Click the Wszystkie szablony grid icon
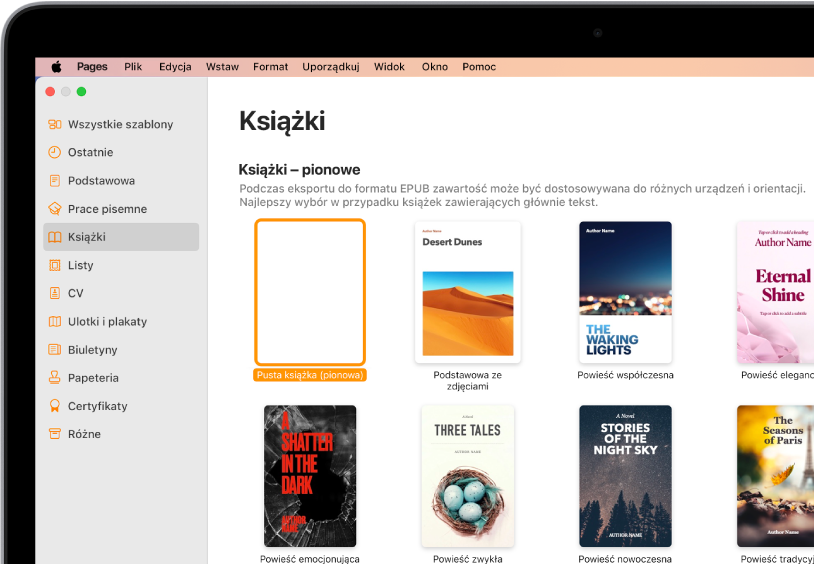Image resolution: width=814 pixels, height=564 pixels. pyautogui.click(x=55, y=124)
